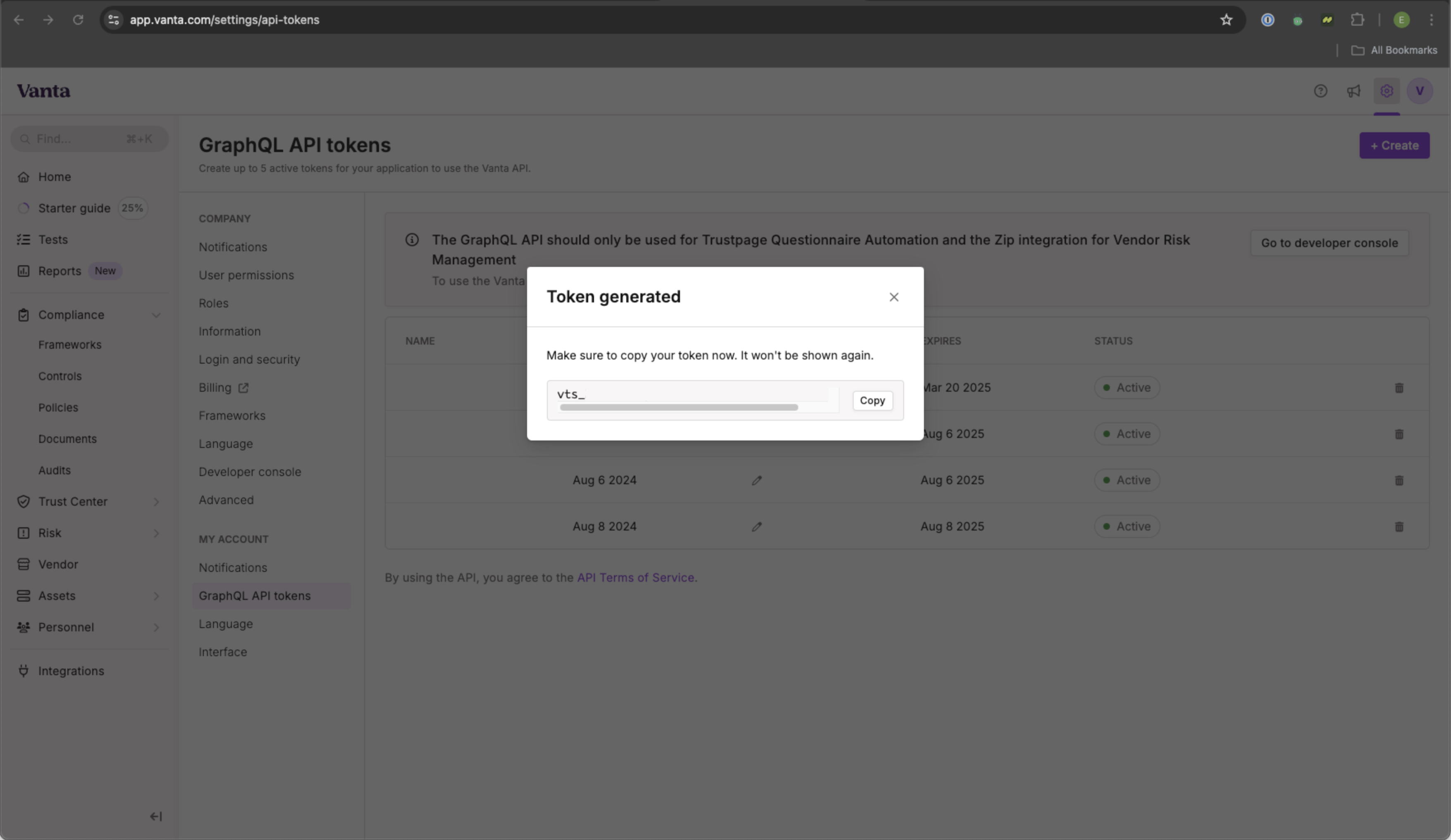Collapse the Compliance section
1451x840 pixels.
[156, 315]
